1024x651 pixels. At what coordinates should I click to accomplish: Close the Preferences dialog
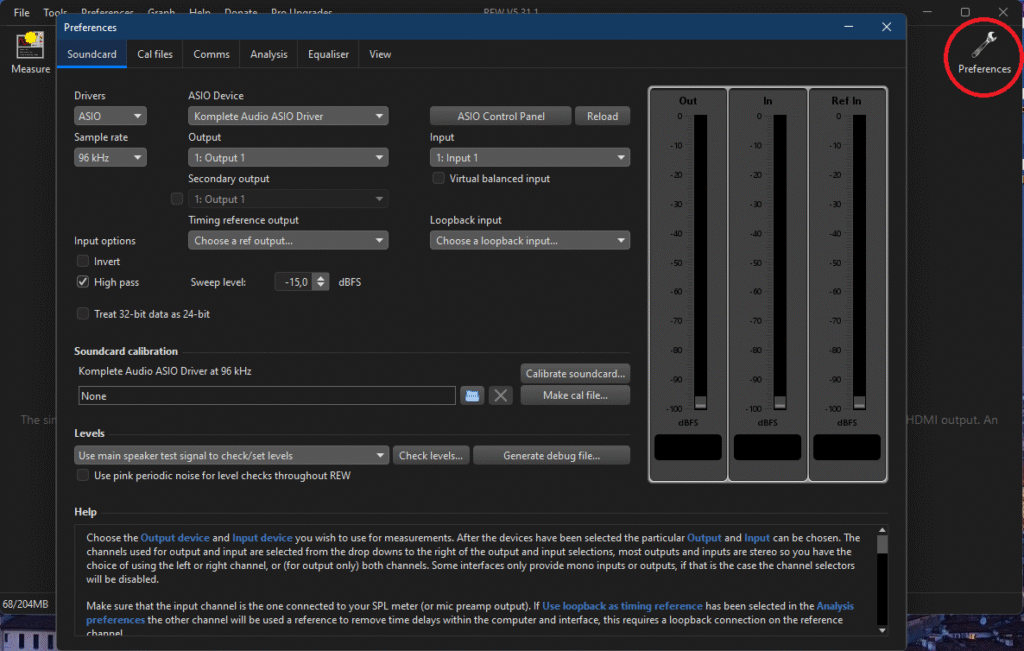point(886,28)
